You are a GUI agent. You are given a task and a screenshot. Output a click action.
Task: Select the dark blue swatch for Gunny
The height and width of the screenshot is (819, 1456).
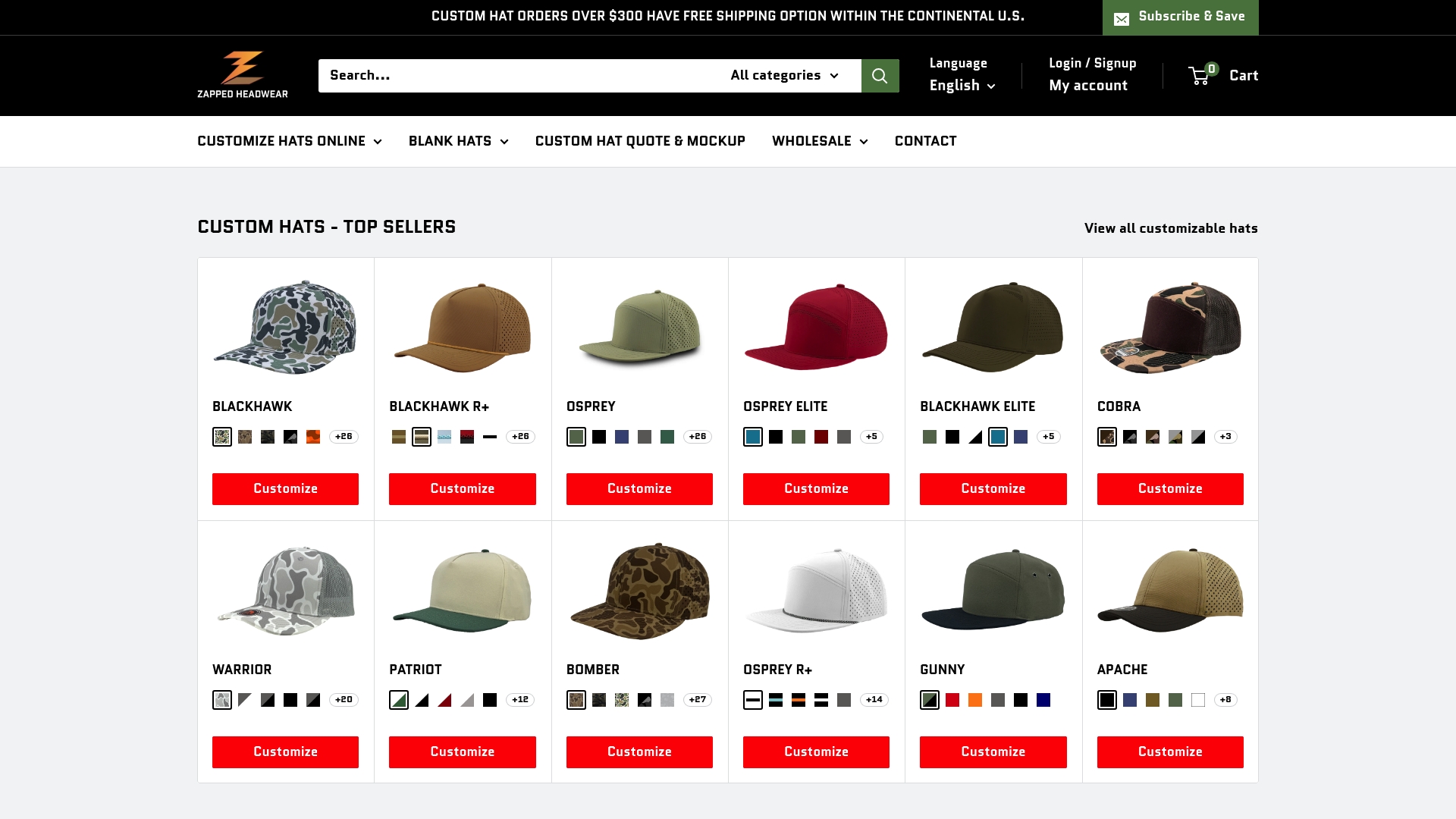click(x=1043, y=700)
